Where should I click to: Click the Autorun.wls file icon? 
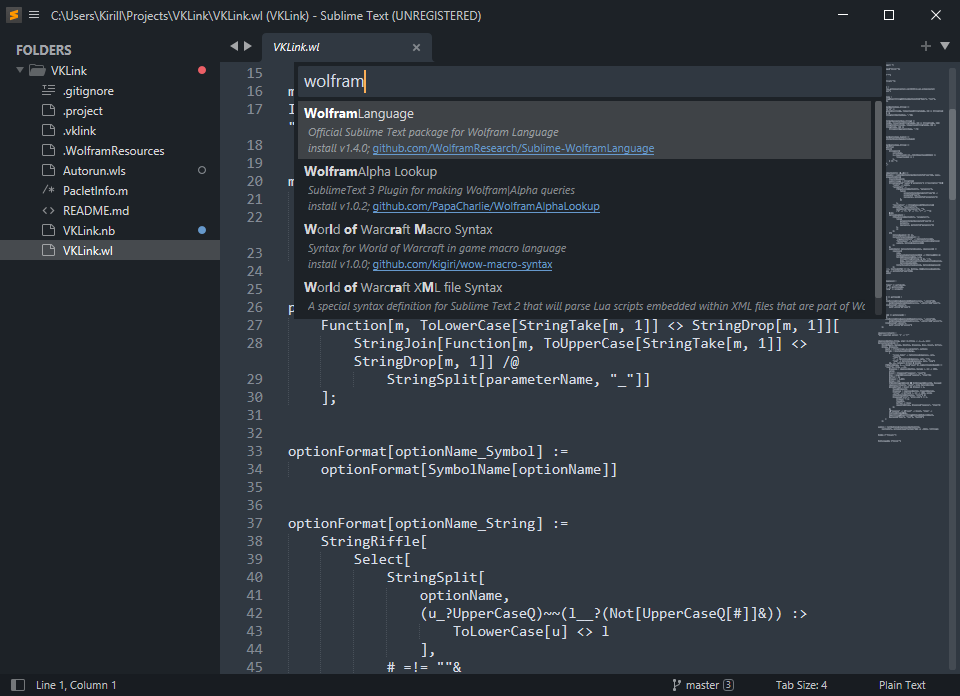pos(48,170)
